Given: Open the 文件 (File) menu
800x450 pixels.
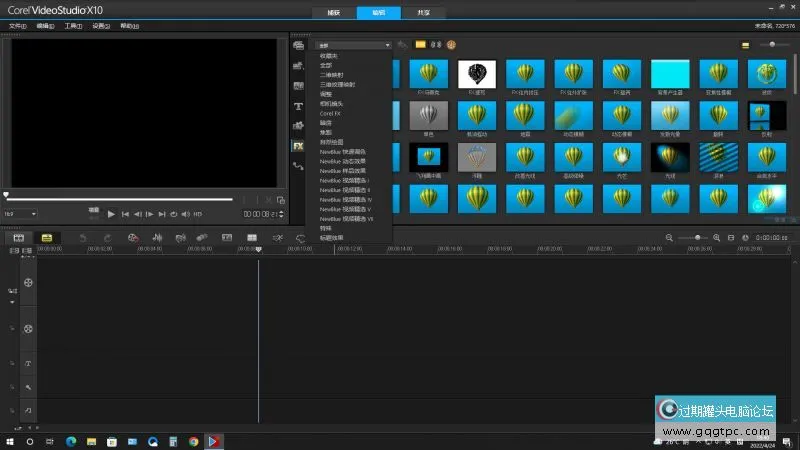Looking at the screenshot, I should pyautogui.click(x=18, y=25).
